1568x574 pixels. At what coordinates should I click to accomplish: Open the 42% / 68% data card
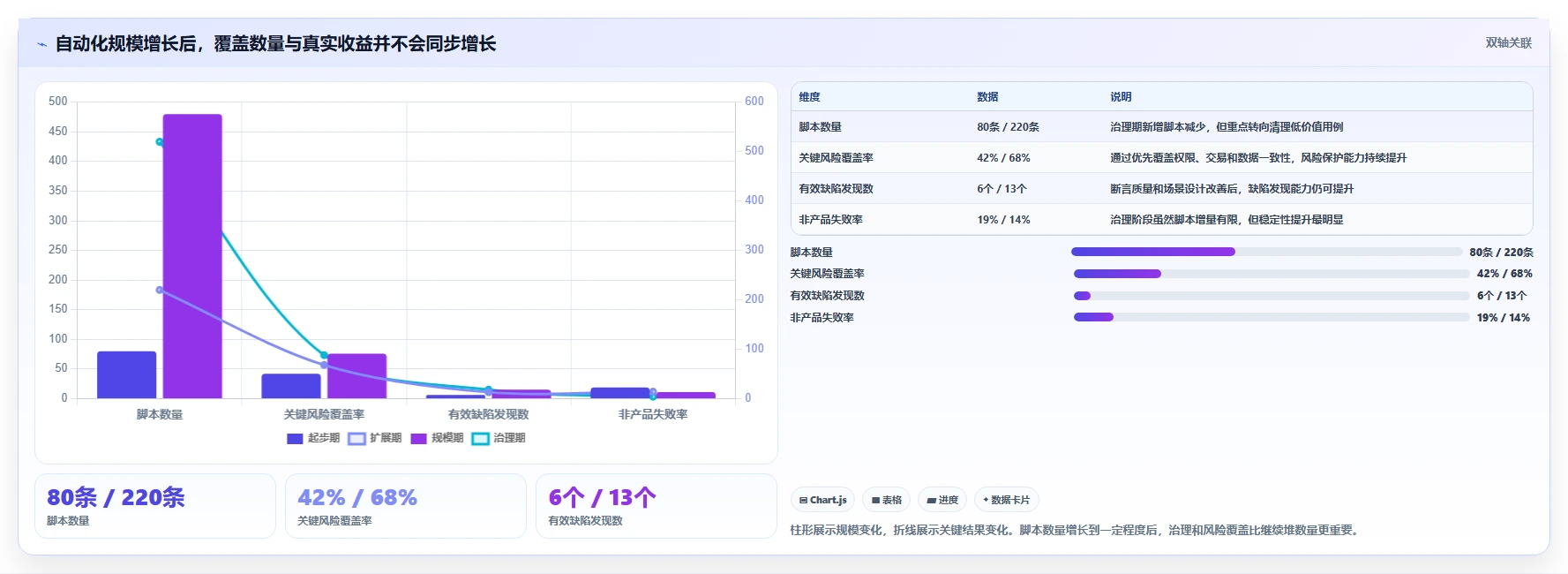[x=406, y=506]
